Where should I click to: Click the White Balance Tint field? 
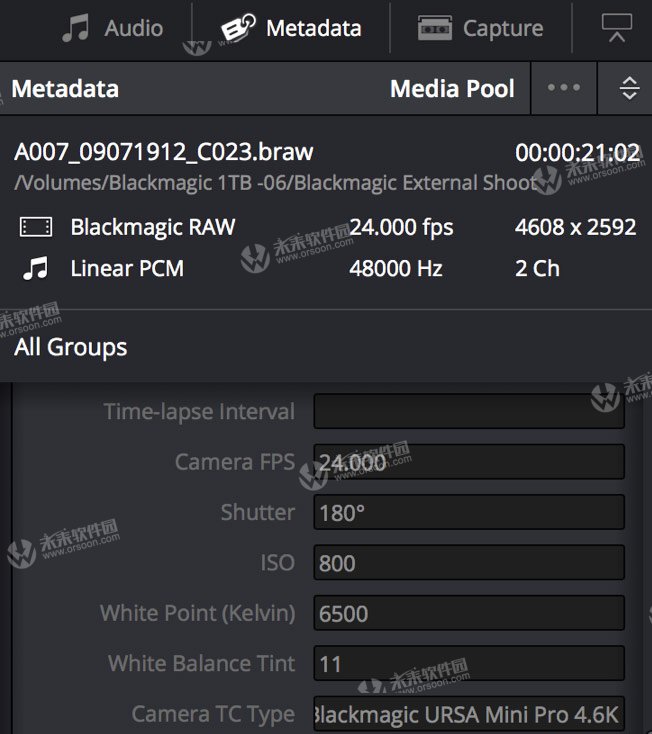[x=469, y=663]
